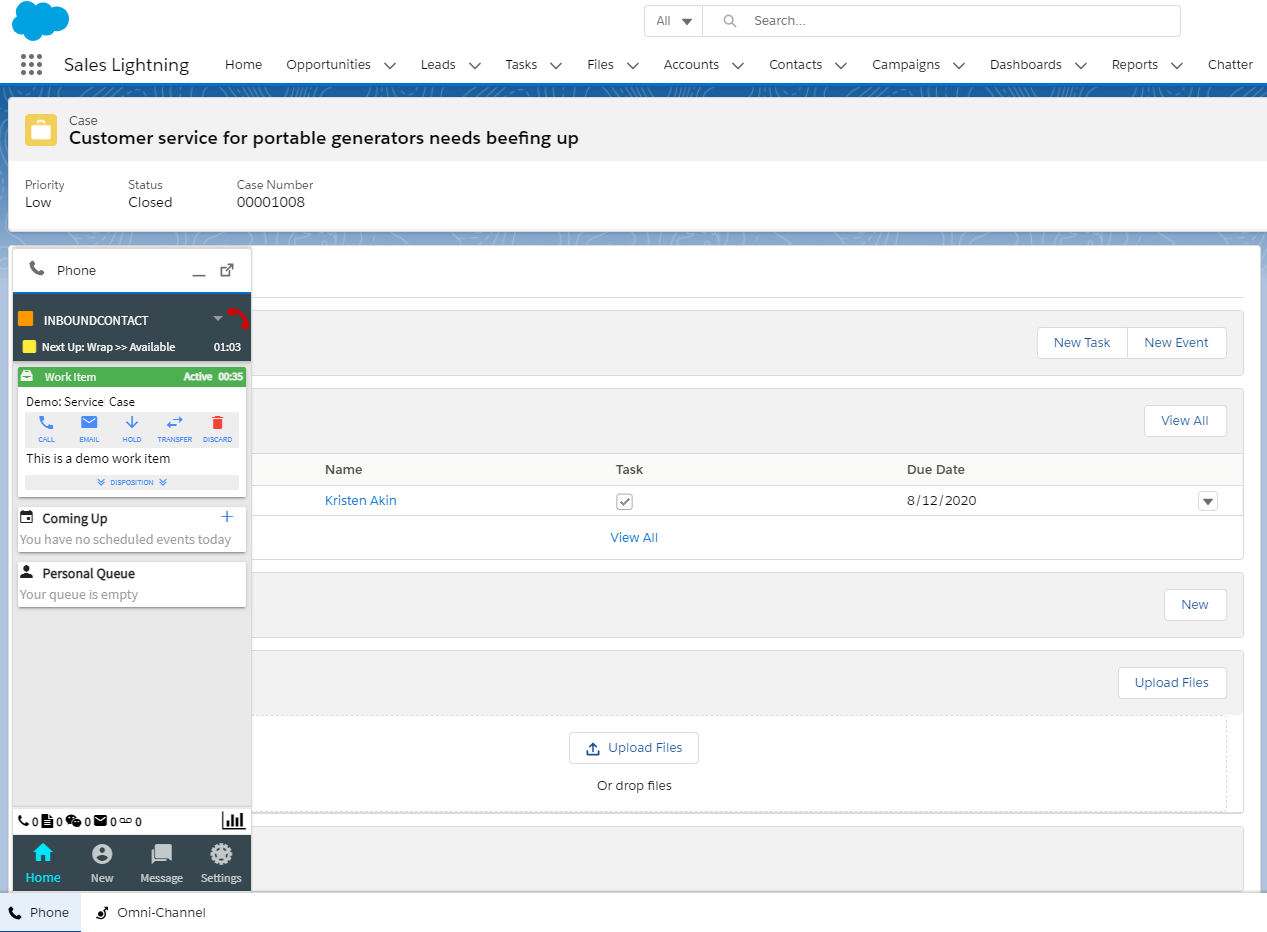
Task: Click the chat counter icon
Action: coord(73,821)
